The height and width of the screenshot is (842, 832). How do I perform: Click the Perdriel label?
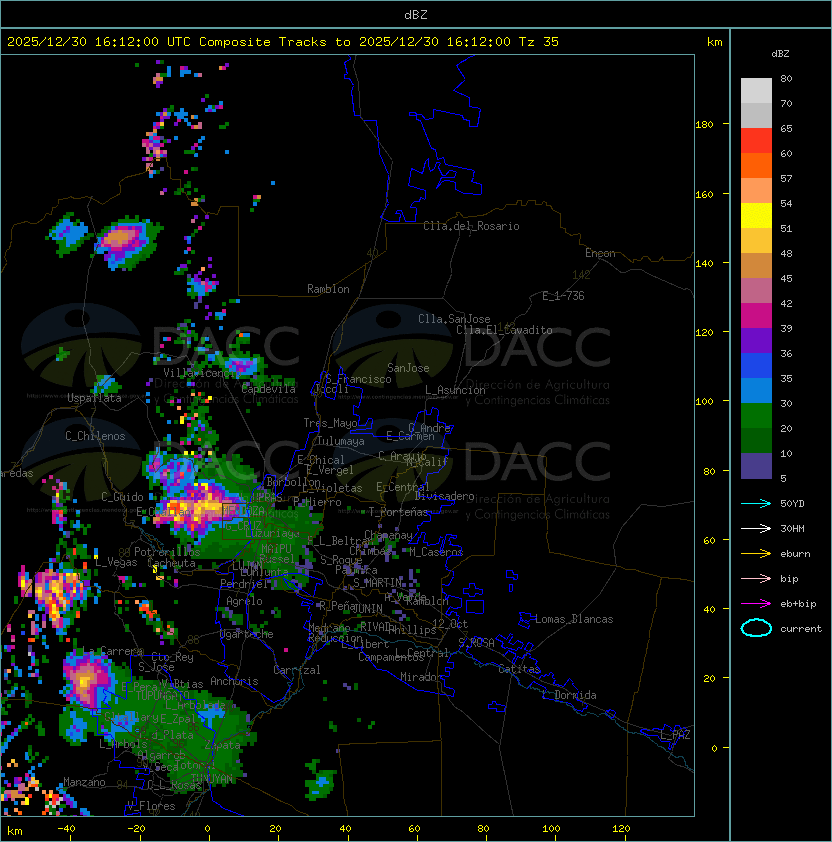(x=244, y=584)
